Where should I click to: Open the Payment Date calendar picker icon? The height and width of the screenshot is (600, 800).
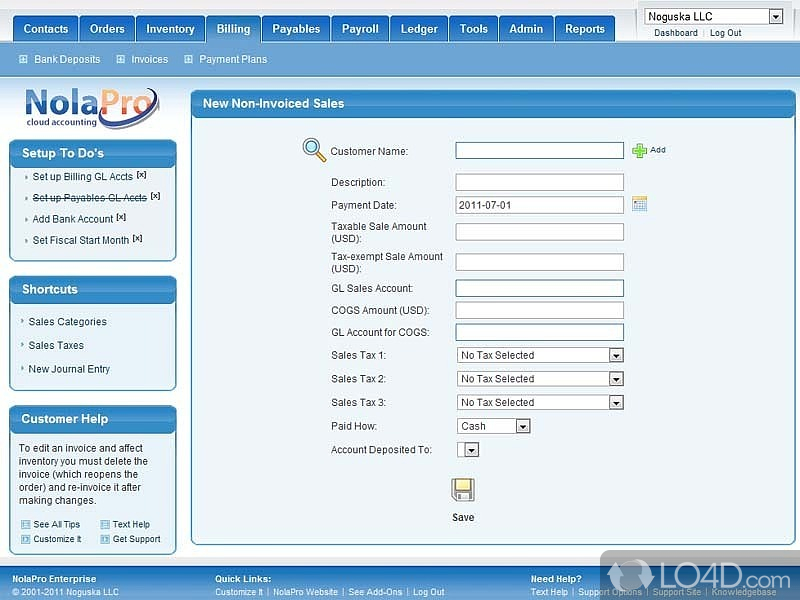click(640, 204)
